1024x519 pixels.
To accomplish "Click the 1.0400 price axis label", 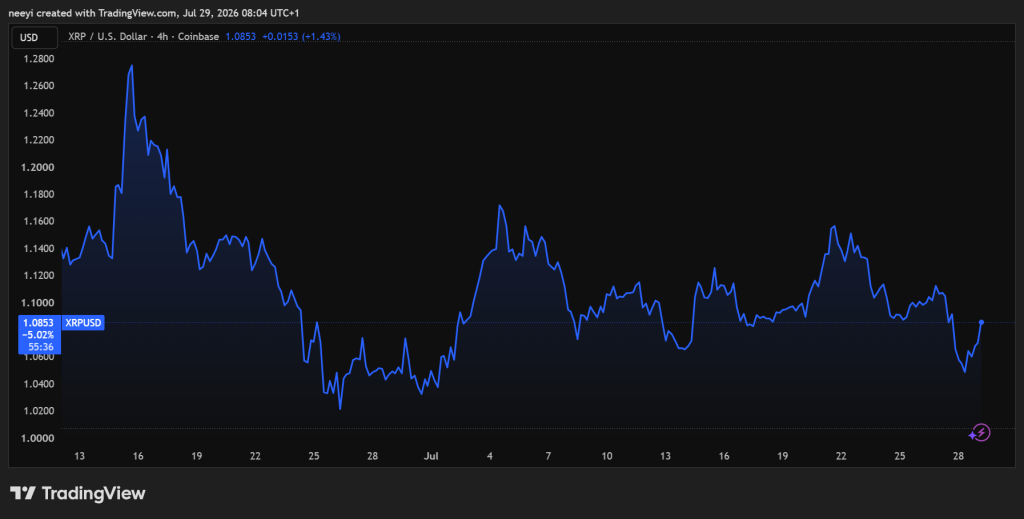I will (39, 384).
